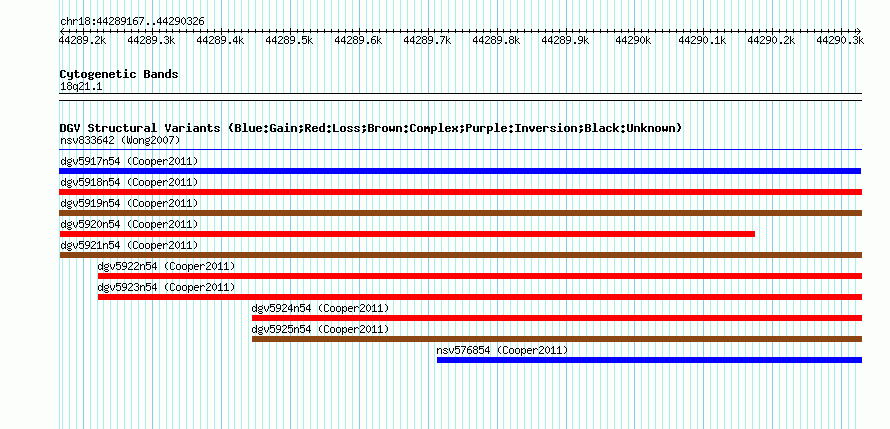Open the nsv576854 (Cooper2011) label

502,350
